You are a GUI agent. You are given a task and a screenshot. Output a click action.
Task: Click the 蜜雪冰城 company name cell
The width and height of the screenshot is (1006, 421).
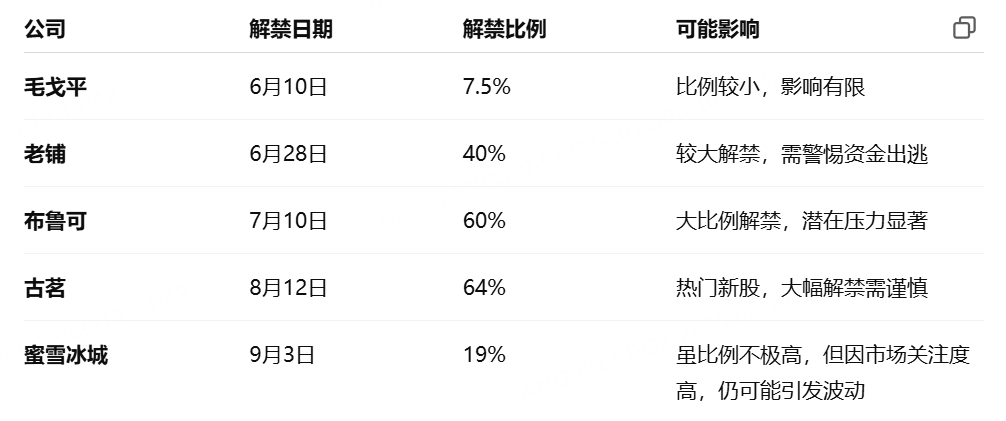point(66,354)
